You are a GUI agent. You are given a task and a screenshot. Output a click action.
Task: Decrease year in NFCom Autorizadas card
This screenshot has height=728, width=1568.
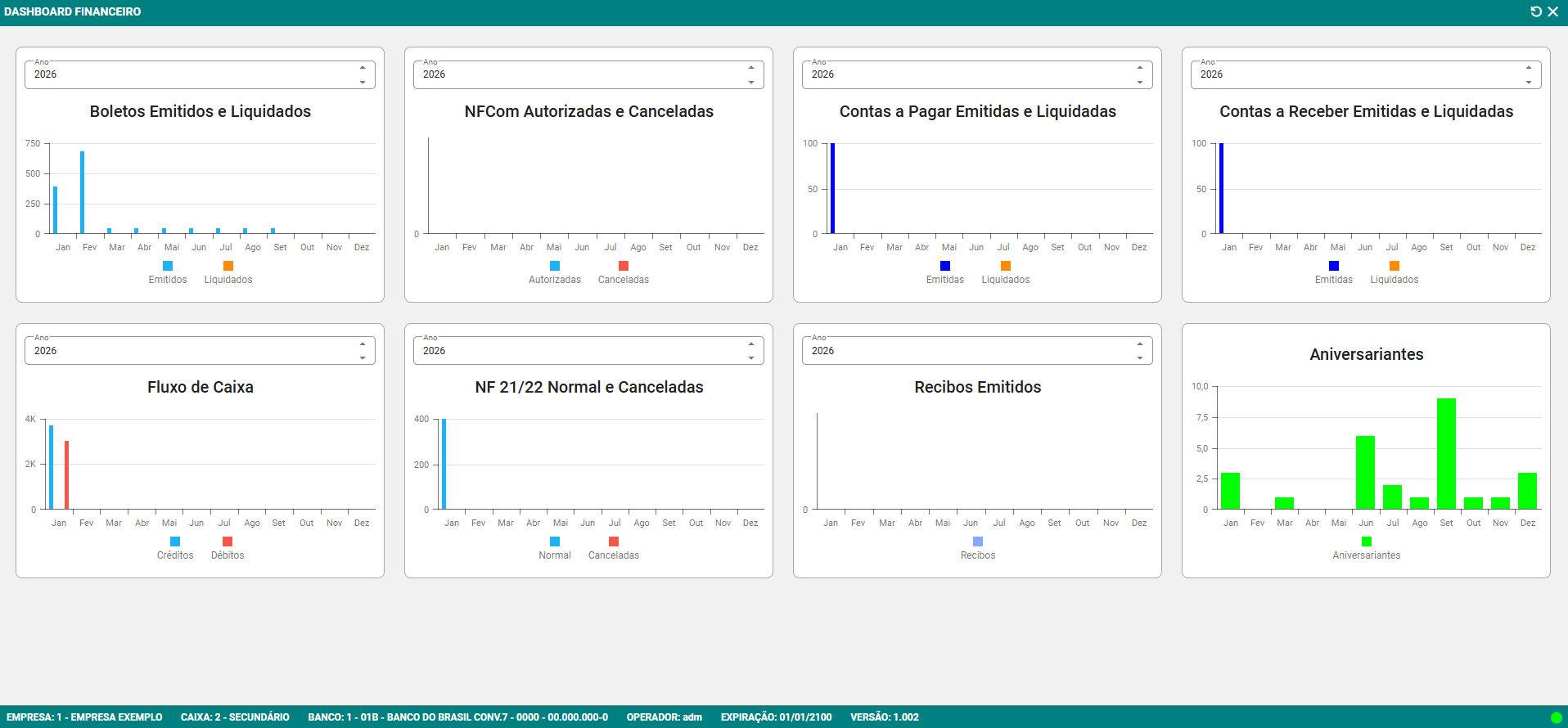pyautogui.click(x=751, y=82)
